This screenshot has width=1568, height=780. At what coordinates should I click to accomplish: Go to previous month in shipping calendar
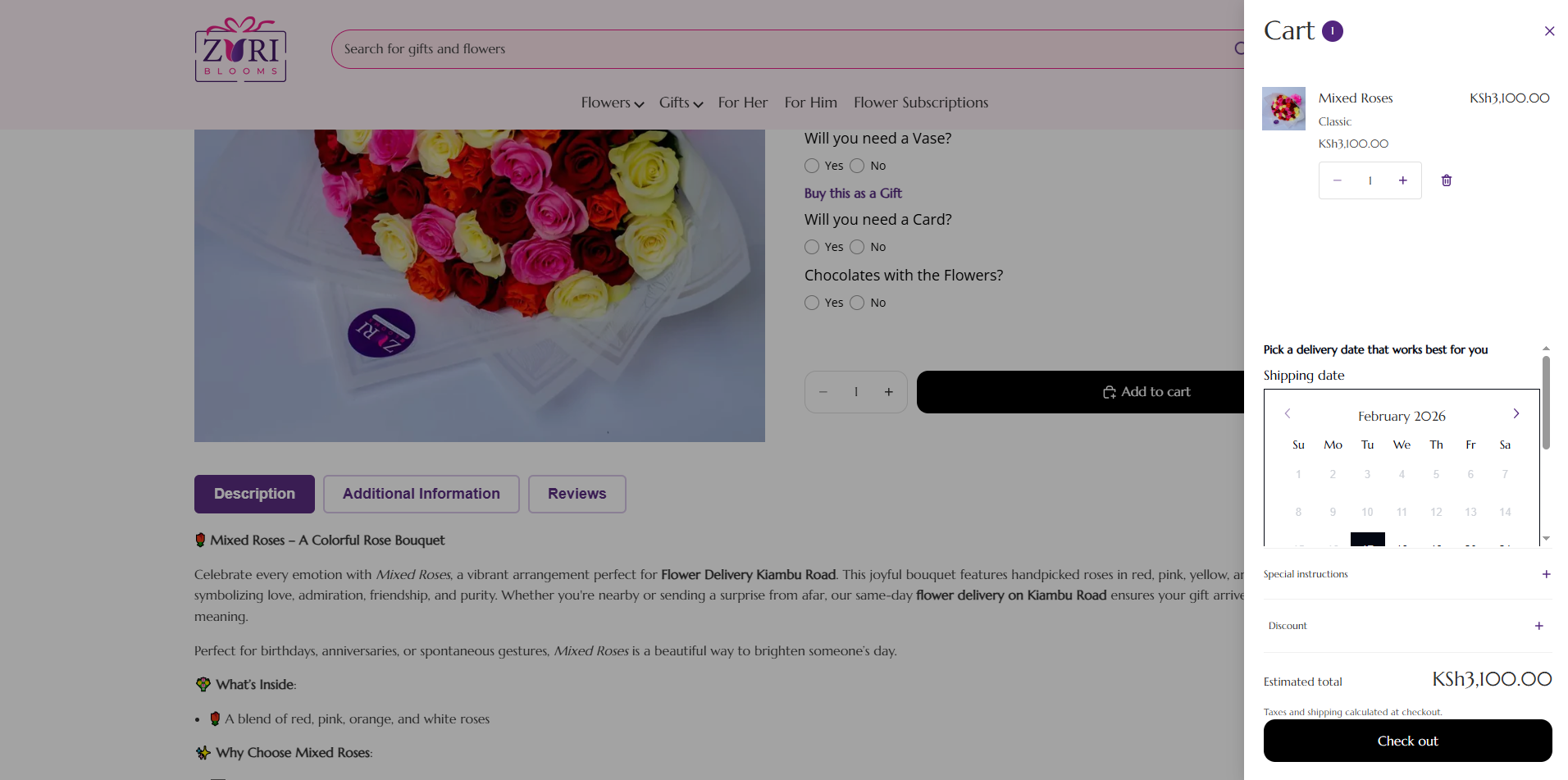click(x=1288, y=414)
